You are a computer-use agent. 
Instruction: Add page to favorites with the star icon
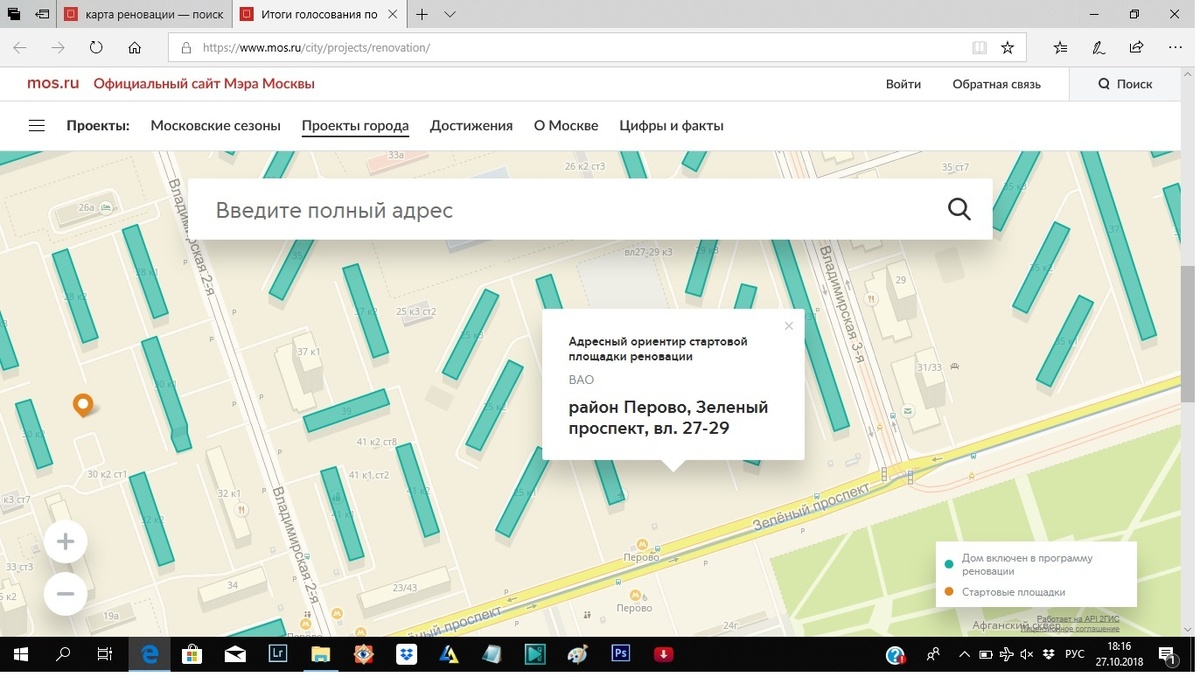(1007, 47)
